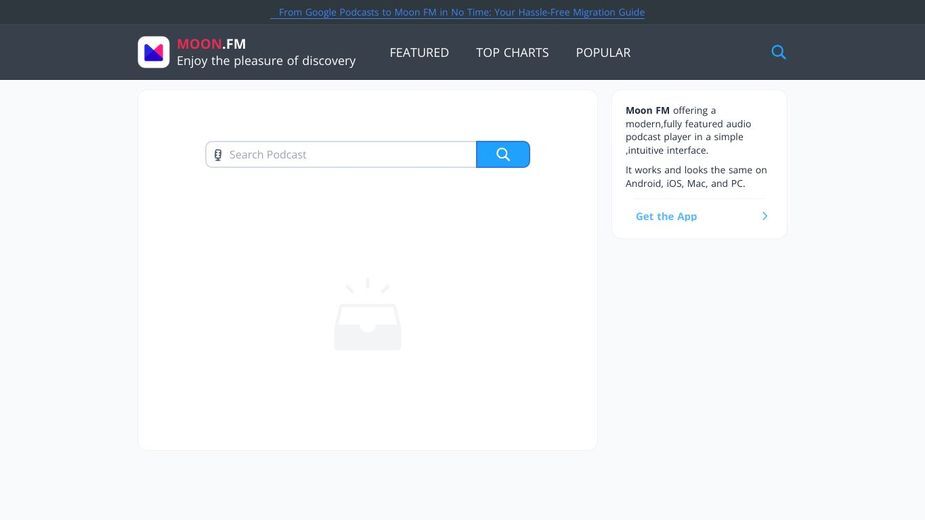Click the bold 'Moon FM' text in sidebar
The image size is (925, 520).
coord(647,110)
